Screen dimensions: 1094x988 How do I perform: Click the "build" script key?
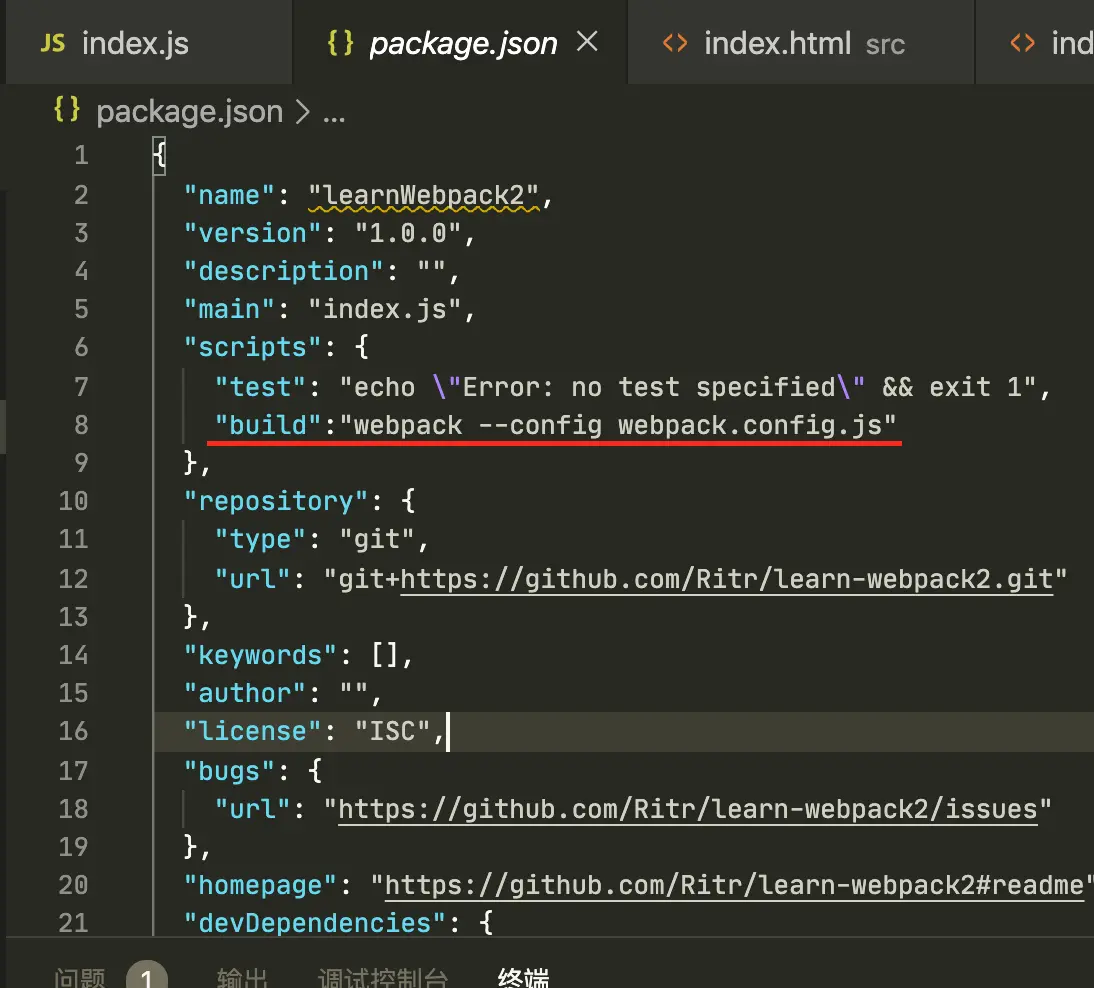(x=267, y=425)
